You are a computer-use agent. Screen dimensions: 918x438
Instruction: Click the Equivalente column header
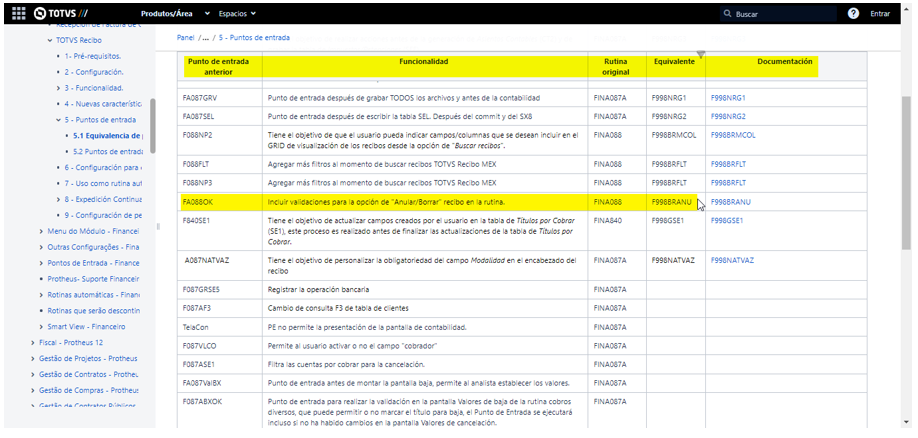(x=675, y=61)
